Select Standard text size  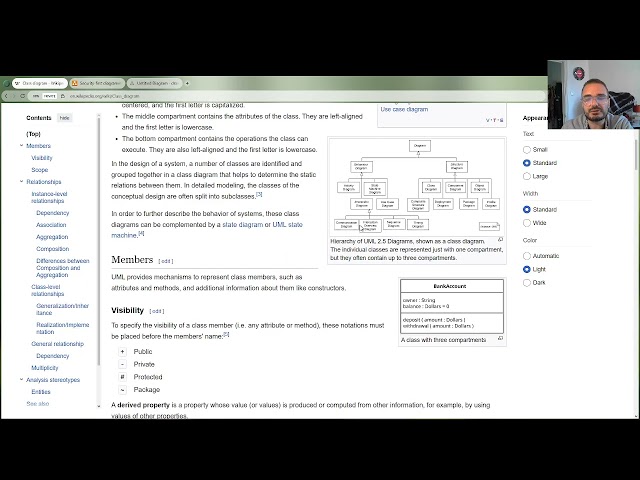point(527,163)
